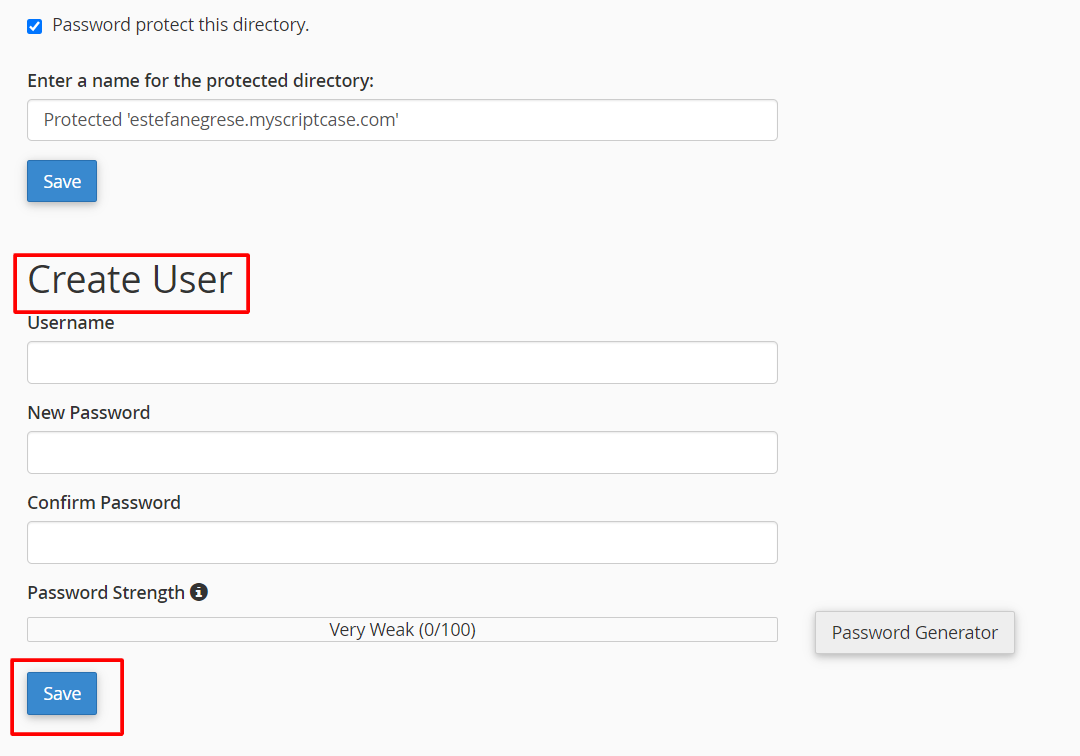Focus the New Password text box
Viewport: 1080px width, 756px height.
402,452
